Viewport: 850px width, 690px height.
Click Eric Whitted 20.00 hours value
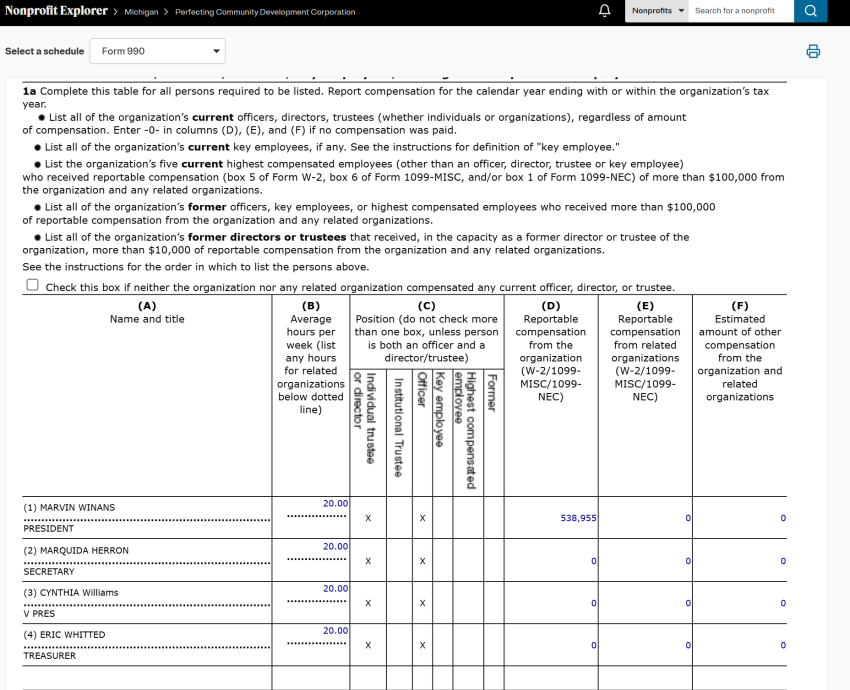click(336, 631)
